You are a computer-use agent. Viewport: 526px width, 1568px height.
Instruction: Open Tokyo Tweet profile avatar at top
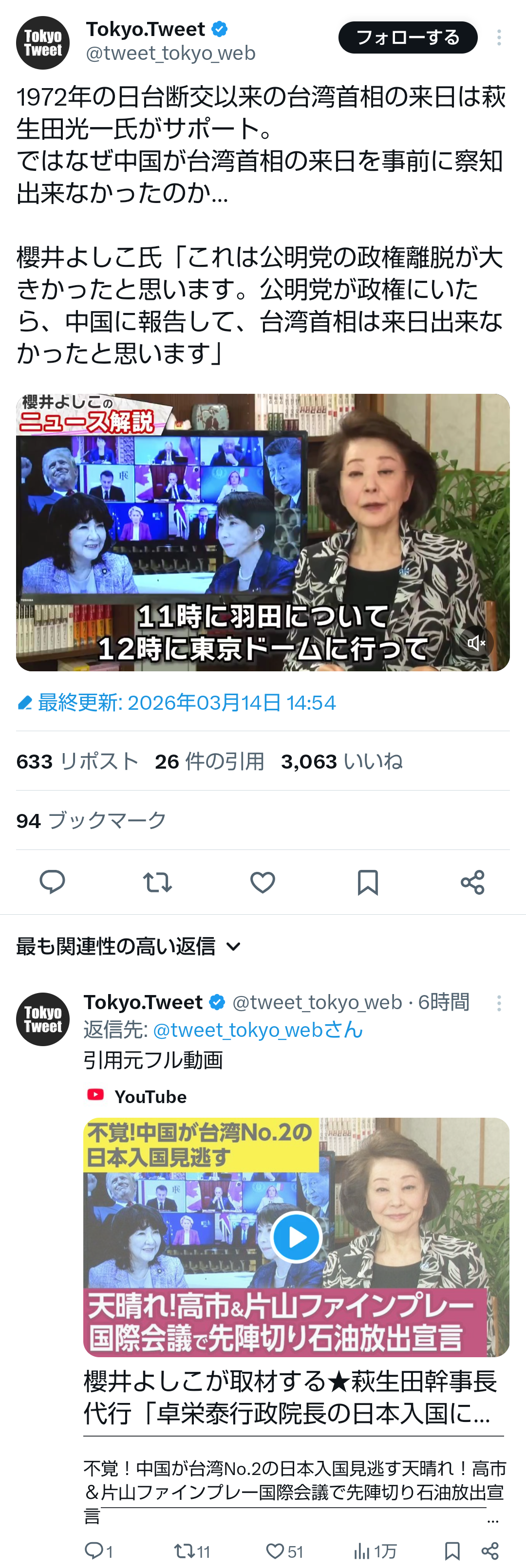[43, 43]
